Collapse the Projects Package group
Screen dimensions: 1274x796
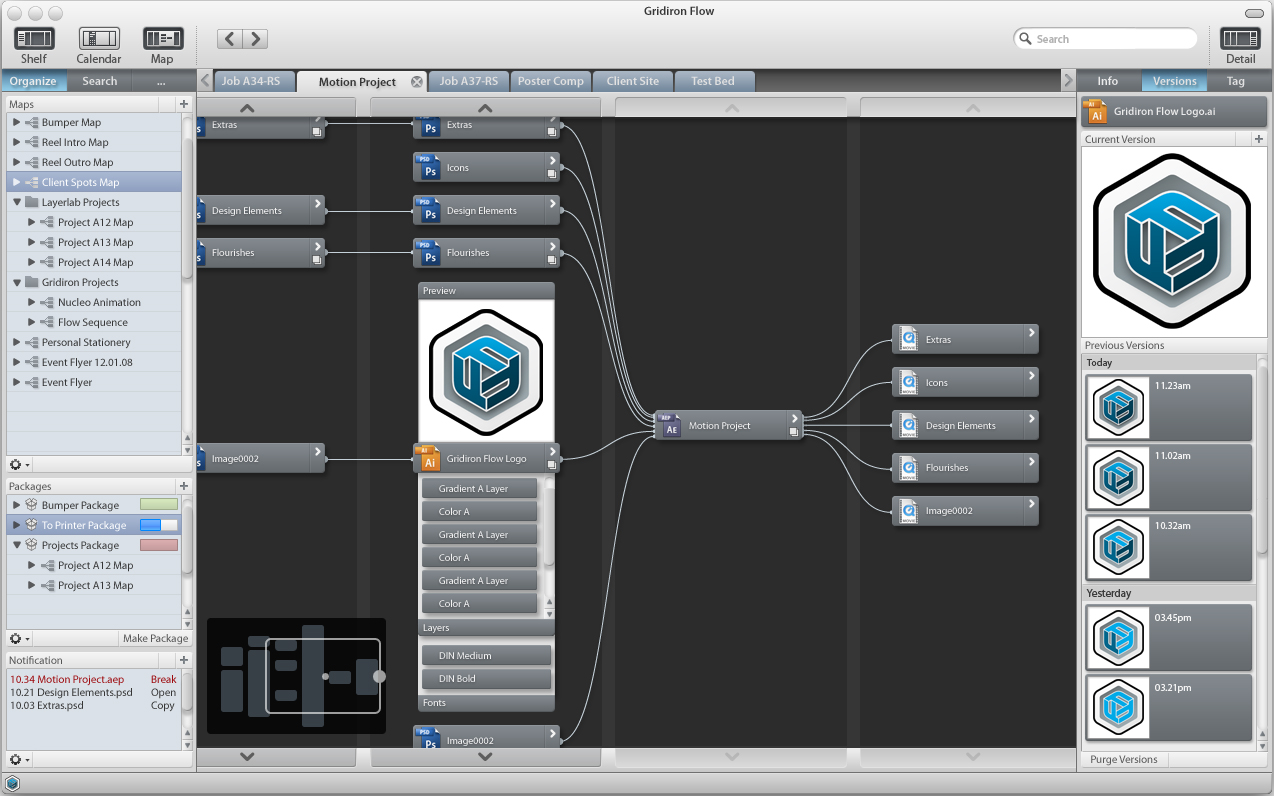tap(17, 545)
